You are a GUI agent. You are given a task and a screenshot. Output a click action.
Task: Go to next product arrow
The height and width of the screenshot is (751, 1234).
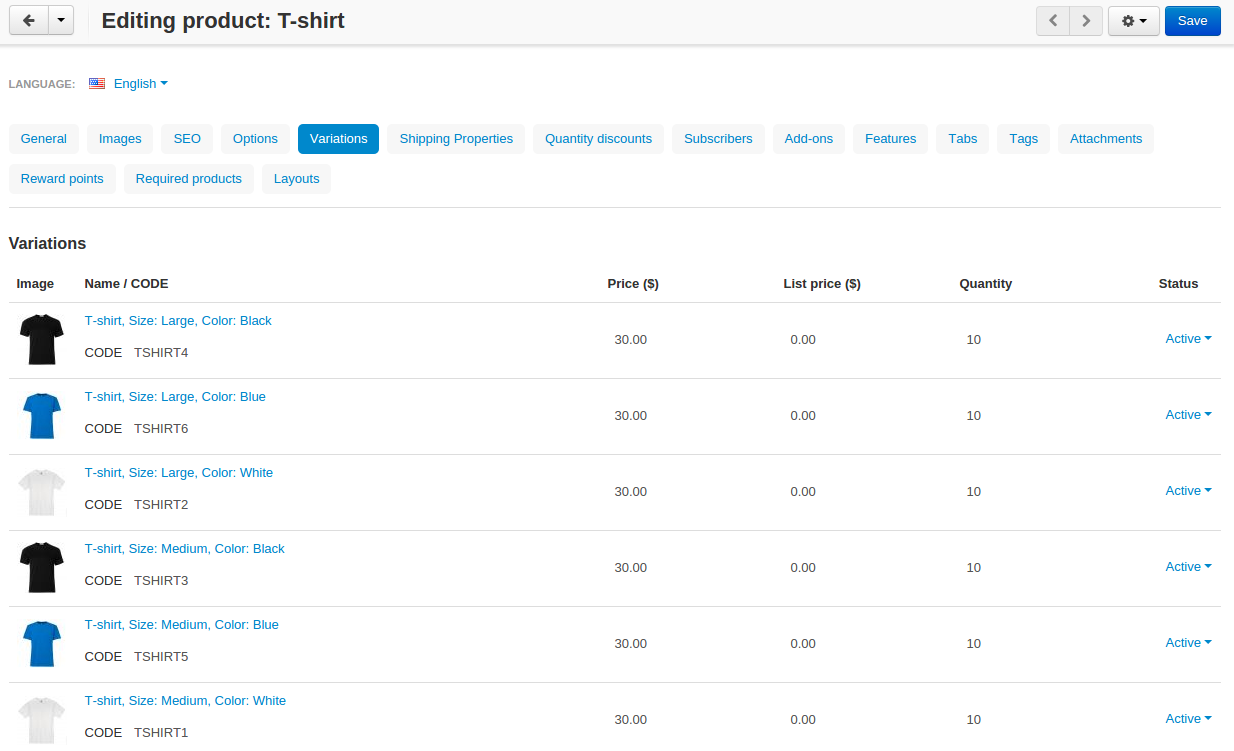coord(1086,20)
